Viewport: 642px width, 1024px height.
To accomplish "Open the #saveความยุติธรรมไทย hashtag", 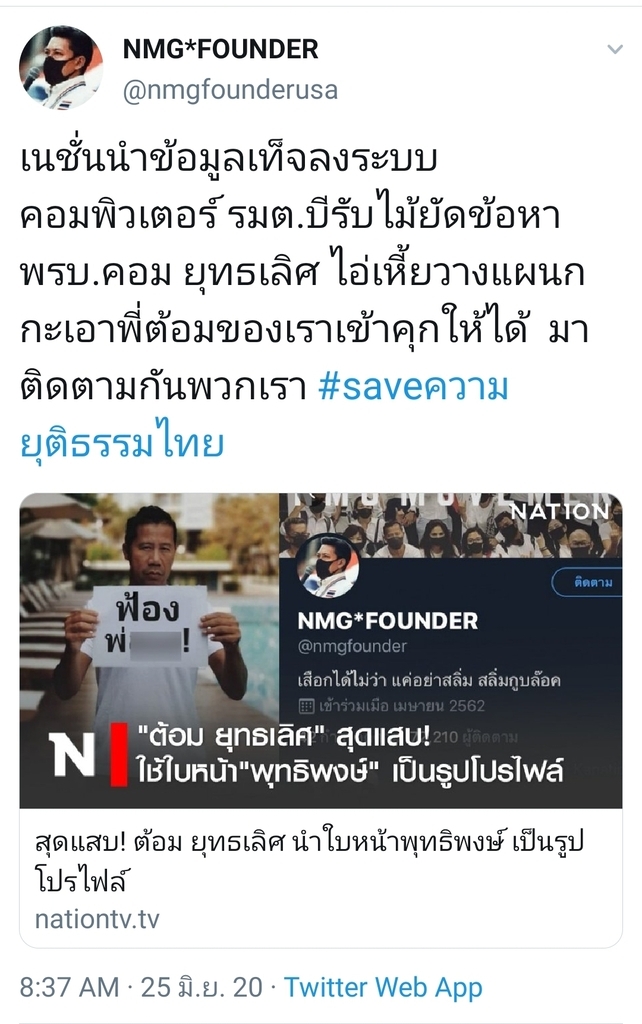I will (265, 415).
